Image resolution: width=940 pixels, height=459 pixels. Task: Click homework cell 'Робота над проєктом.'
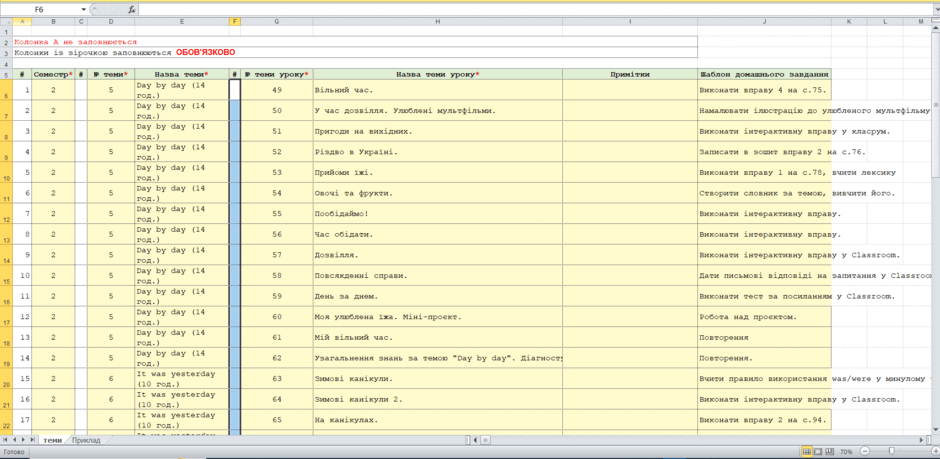pyautogui.click(x=764, y=316)
